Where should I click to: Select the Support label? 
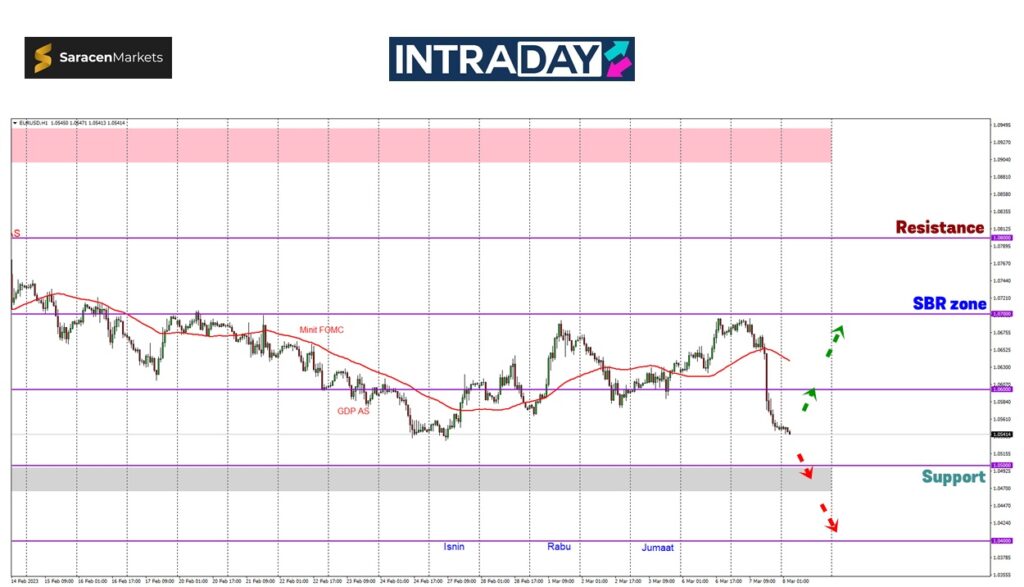pos(953,477)
